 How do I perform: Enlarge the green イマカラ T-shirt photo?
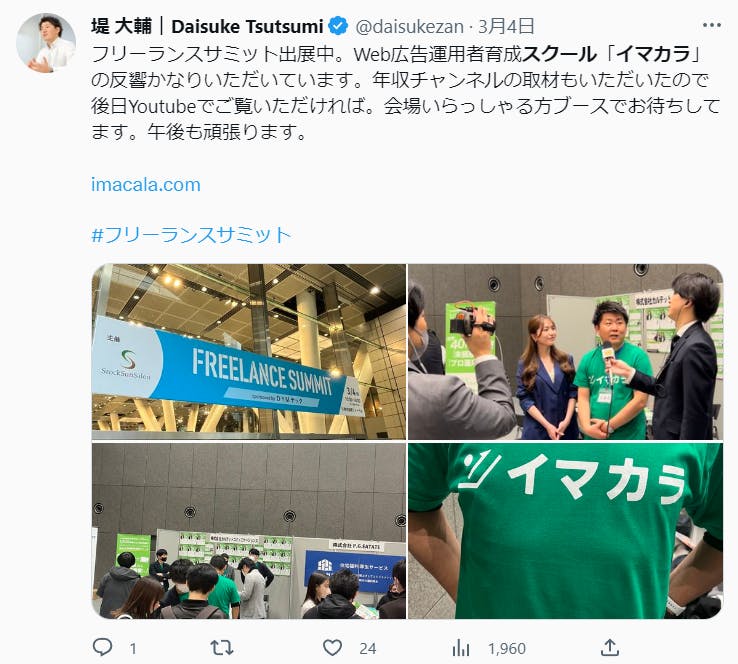tap(565, 531)
